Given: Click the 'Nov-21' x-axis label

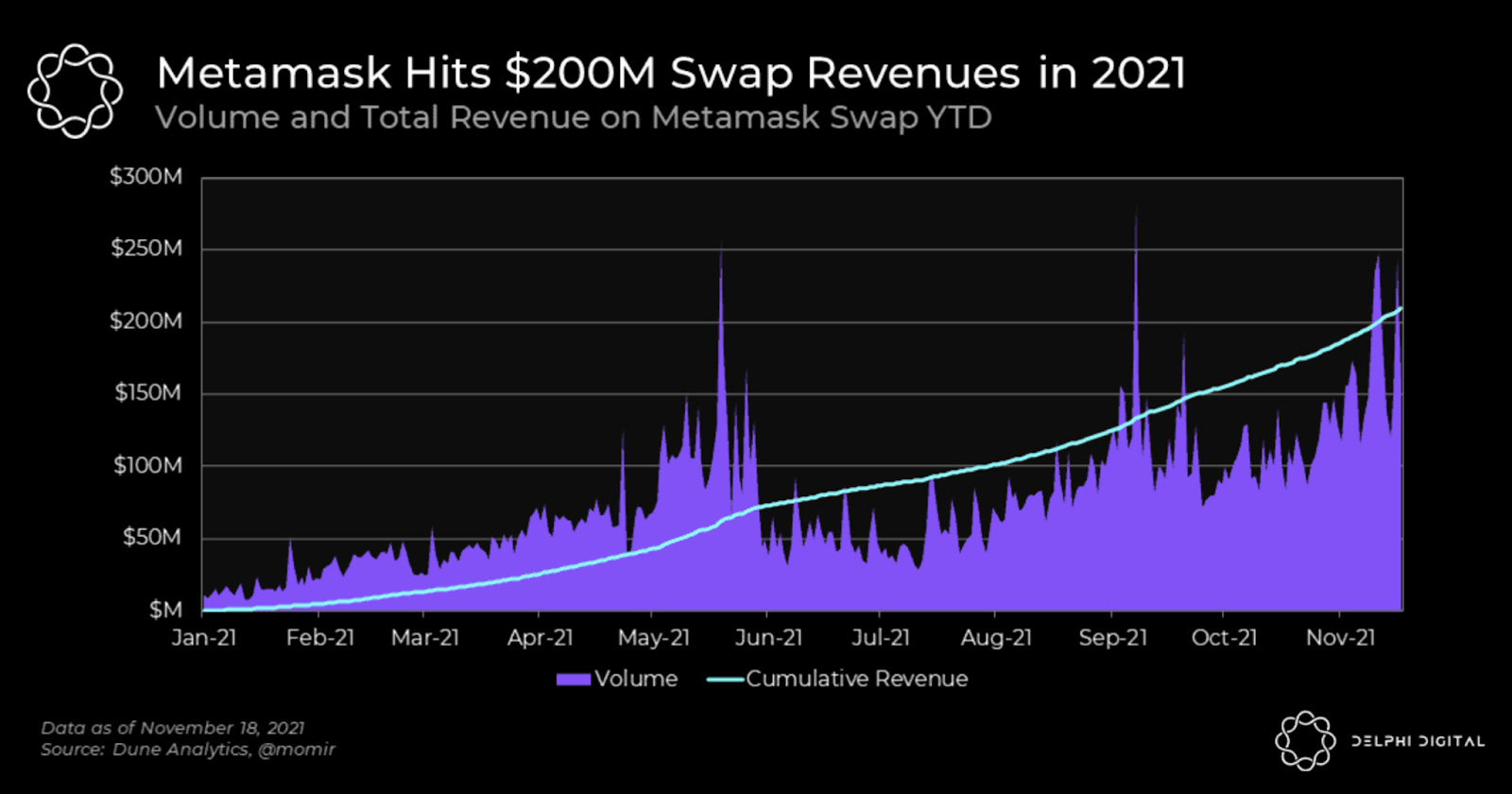Looking at the screenshot, I should click(1341, 637).
